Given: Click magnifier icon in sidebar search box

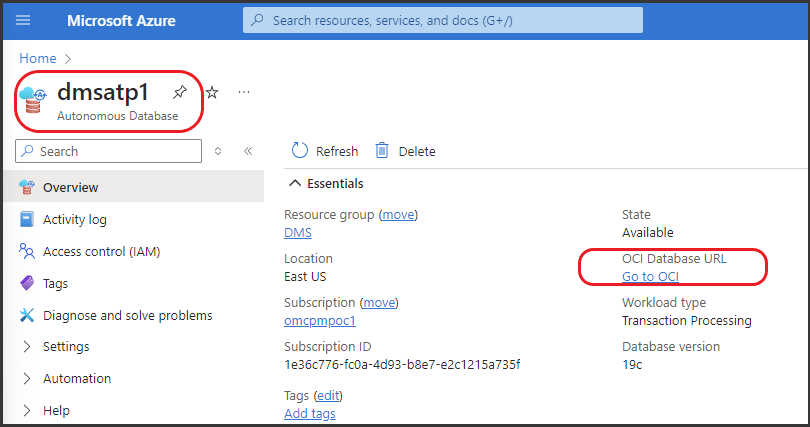Looking at the screenshot, I should [27, 151].
